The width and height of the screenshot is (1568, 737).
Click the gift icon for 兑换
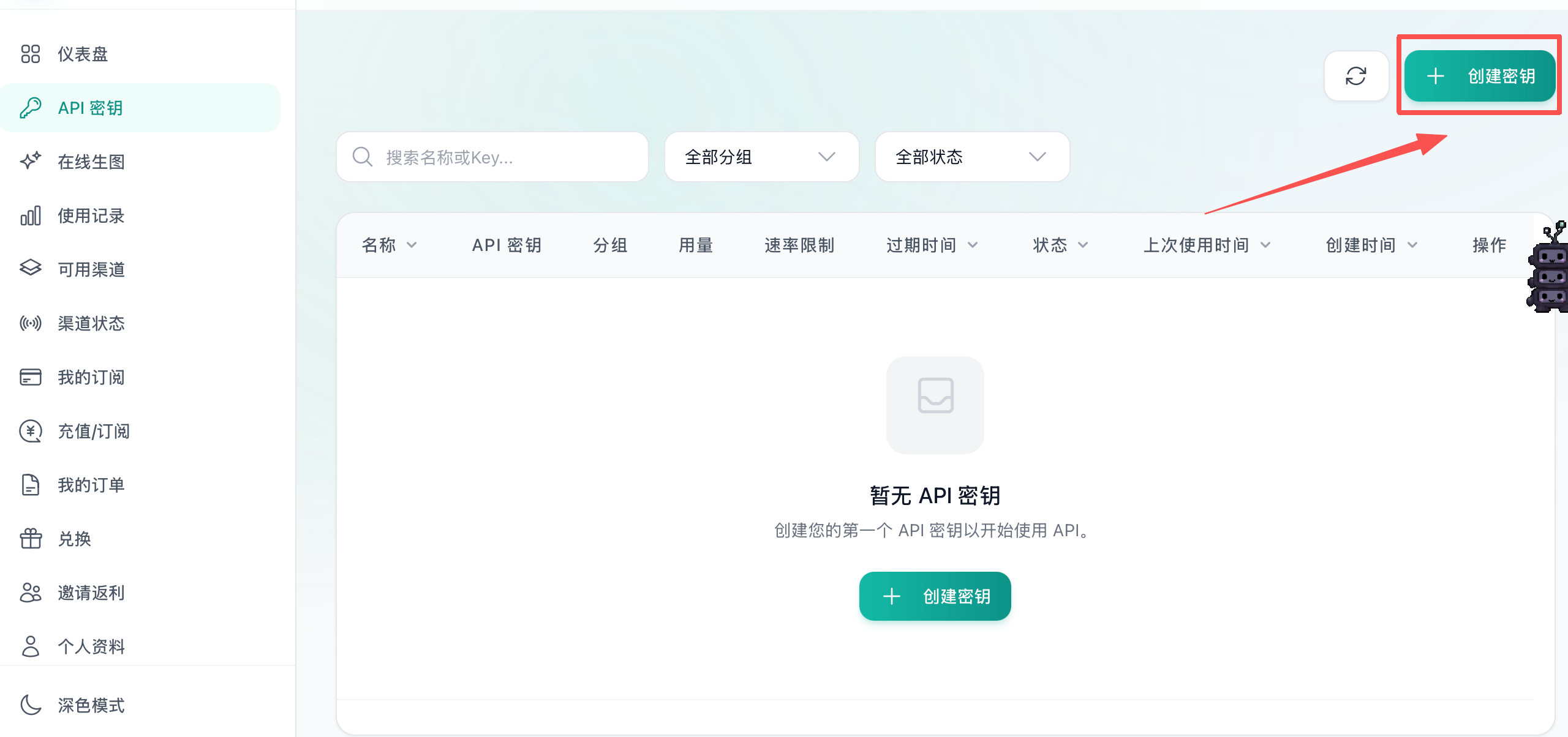pos(30,539)
